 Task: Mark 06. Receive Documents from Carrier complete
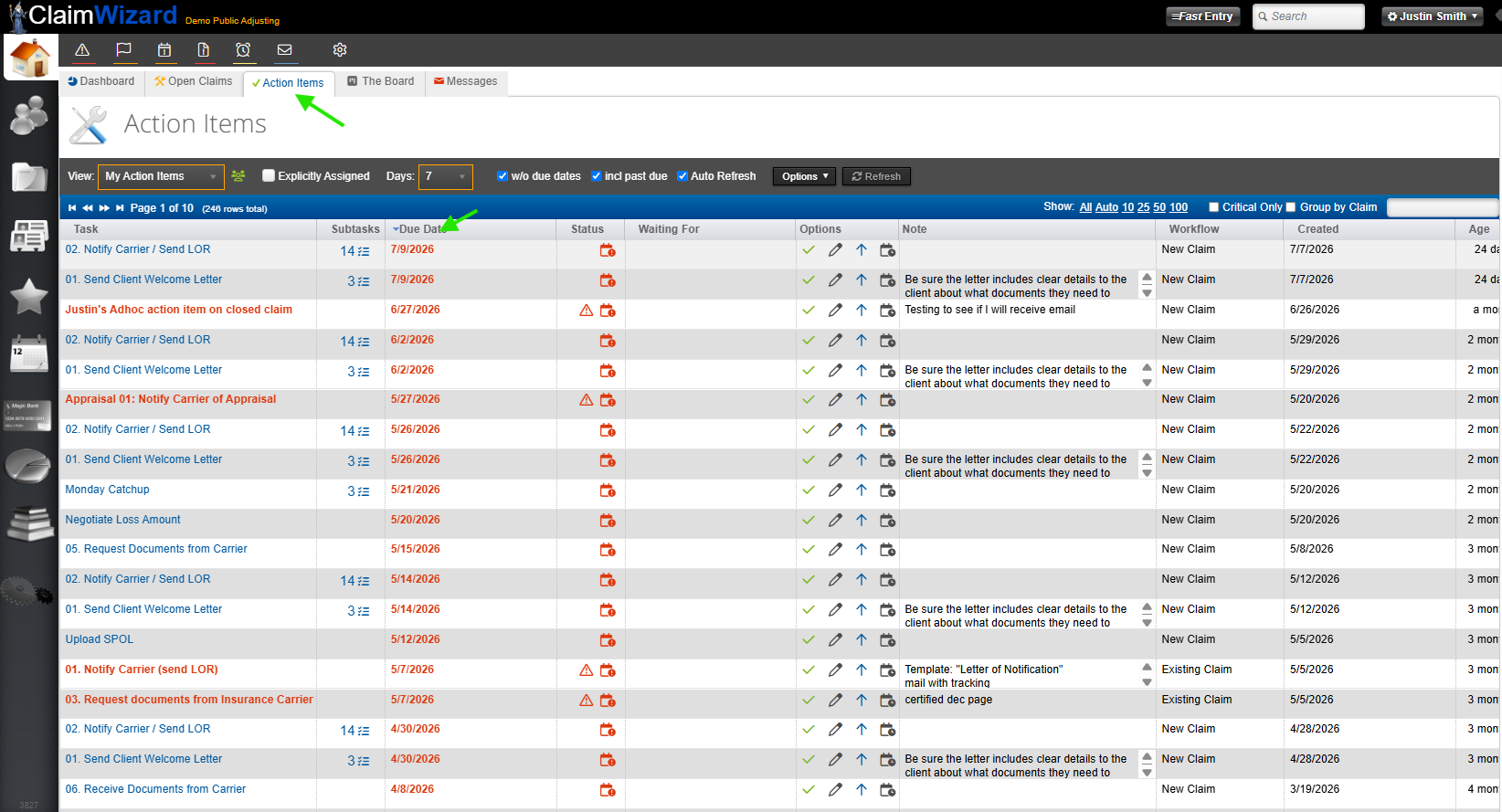pyautogui.click(x=809, y=790)
